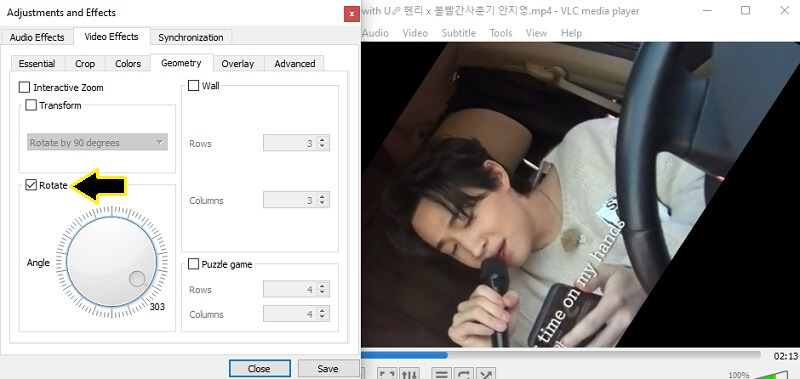Decrease Puzzle game Columns spinner value
Image resolution: width=800 pixels, height=379 pixels.
(322, 318)
